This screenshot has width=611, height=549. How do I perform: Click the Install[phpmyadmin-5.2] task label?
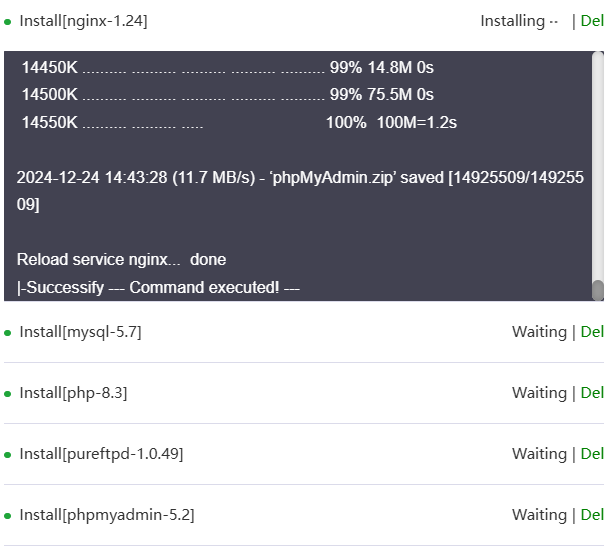coord(107,515)
